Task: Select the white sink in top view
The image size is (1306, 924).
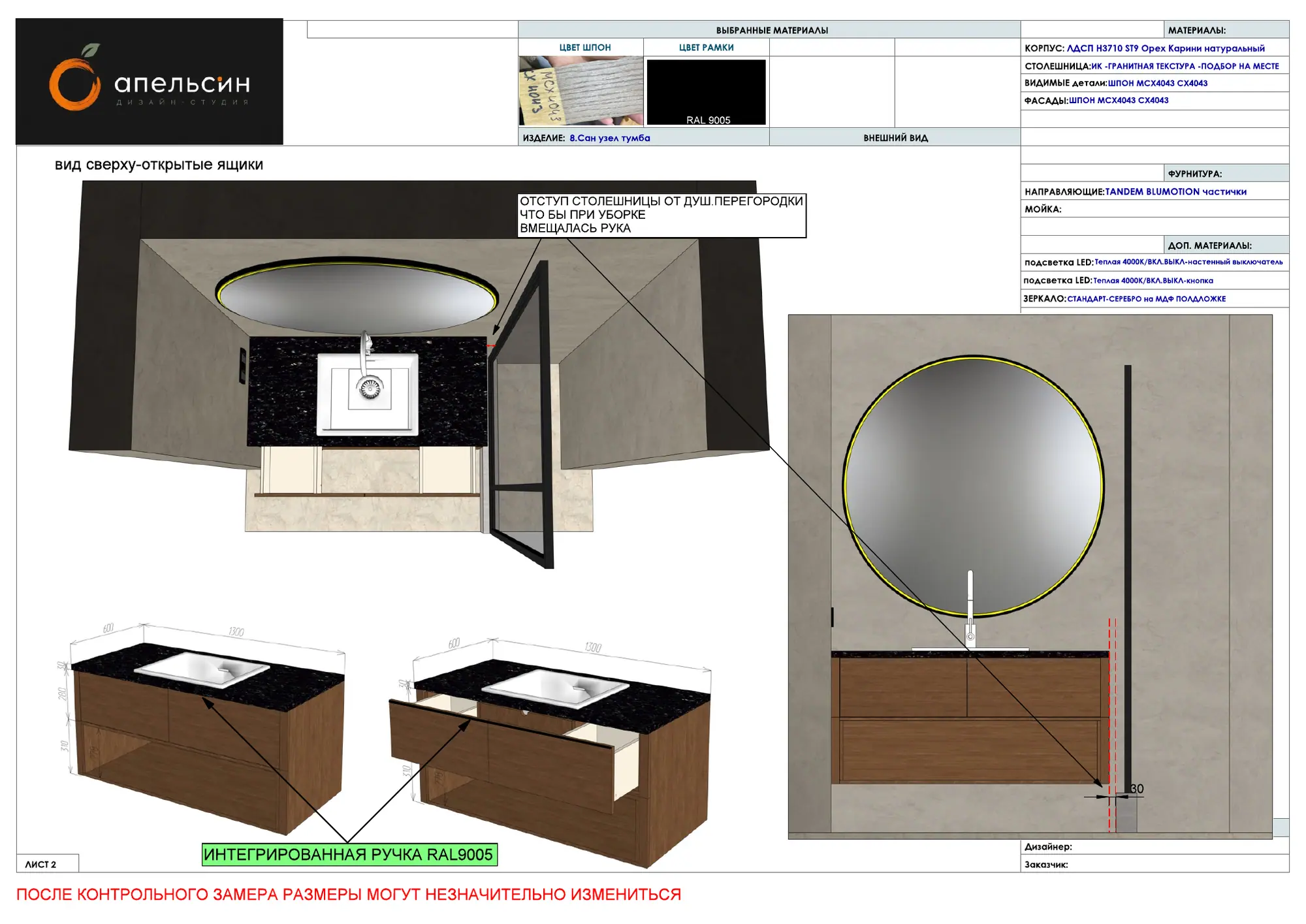Action: (368, 394)
